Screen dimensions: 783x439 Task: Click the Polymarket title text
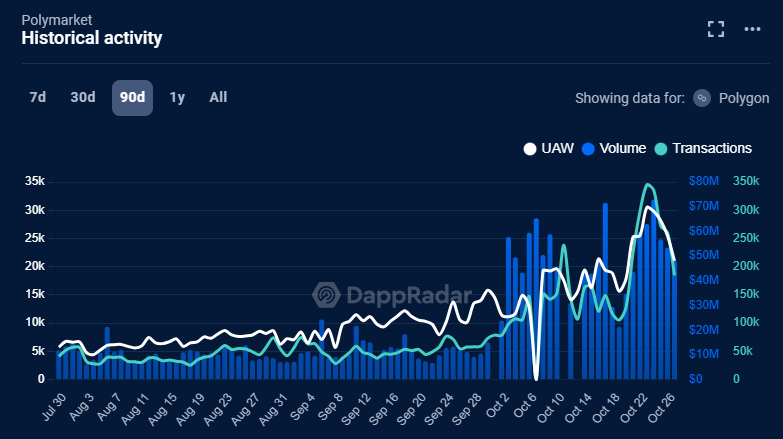point(57,20)
